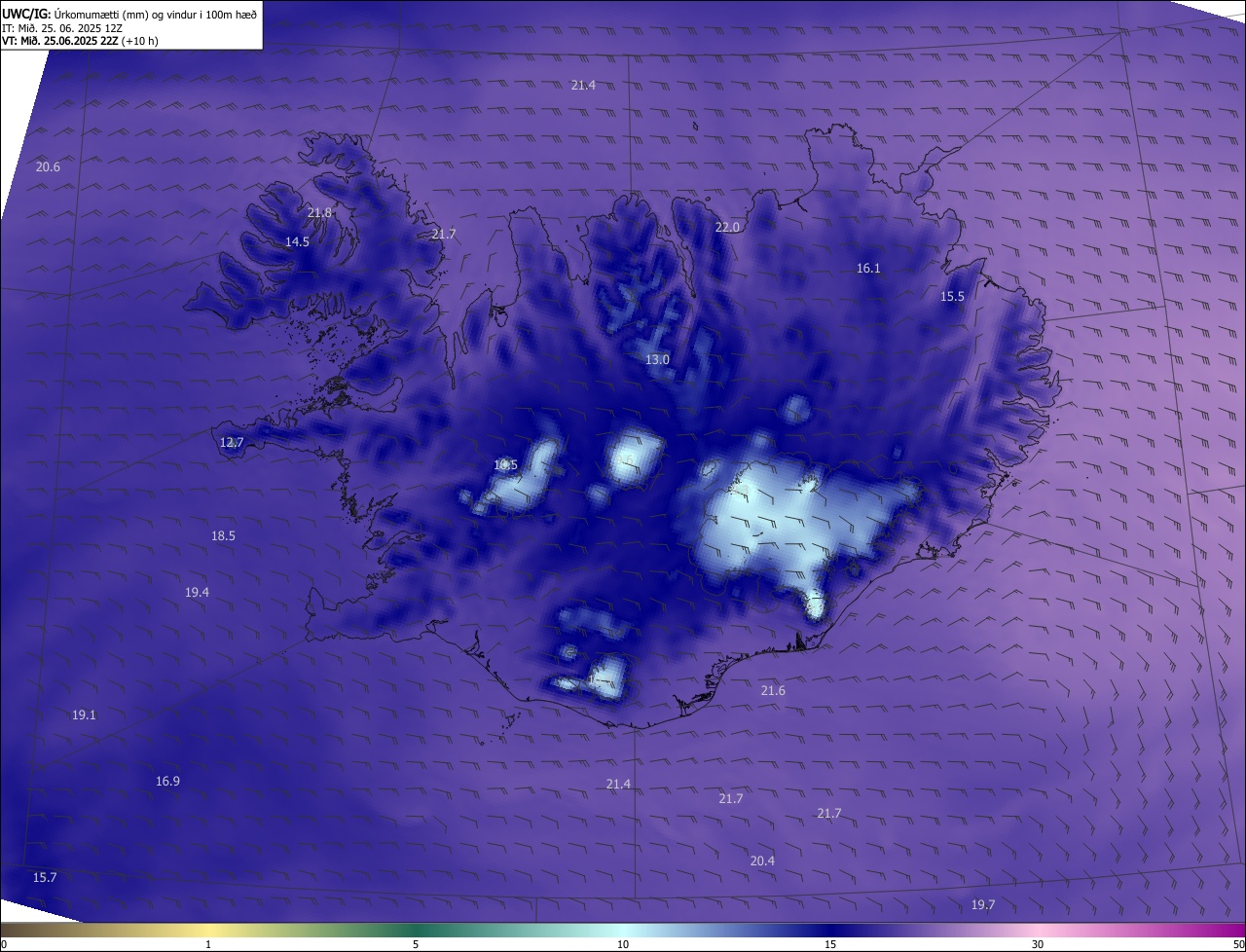Click the 12.7 value label
Screen dimensions: 1246x952
232,443
